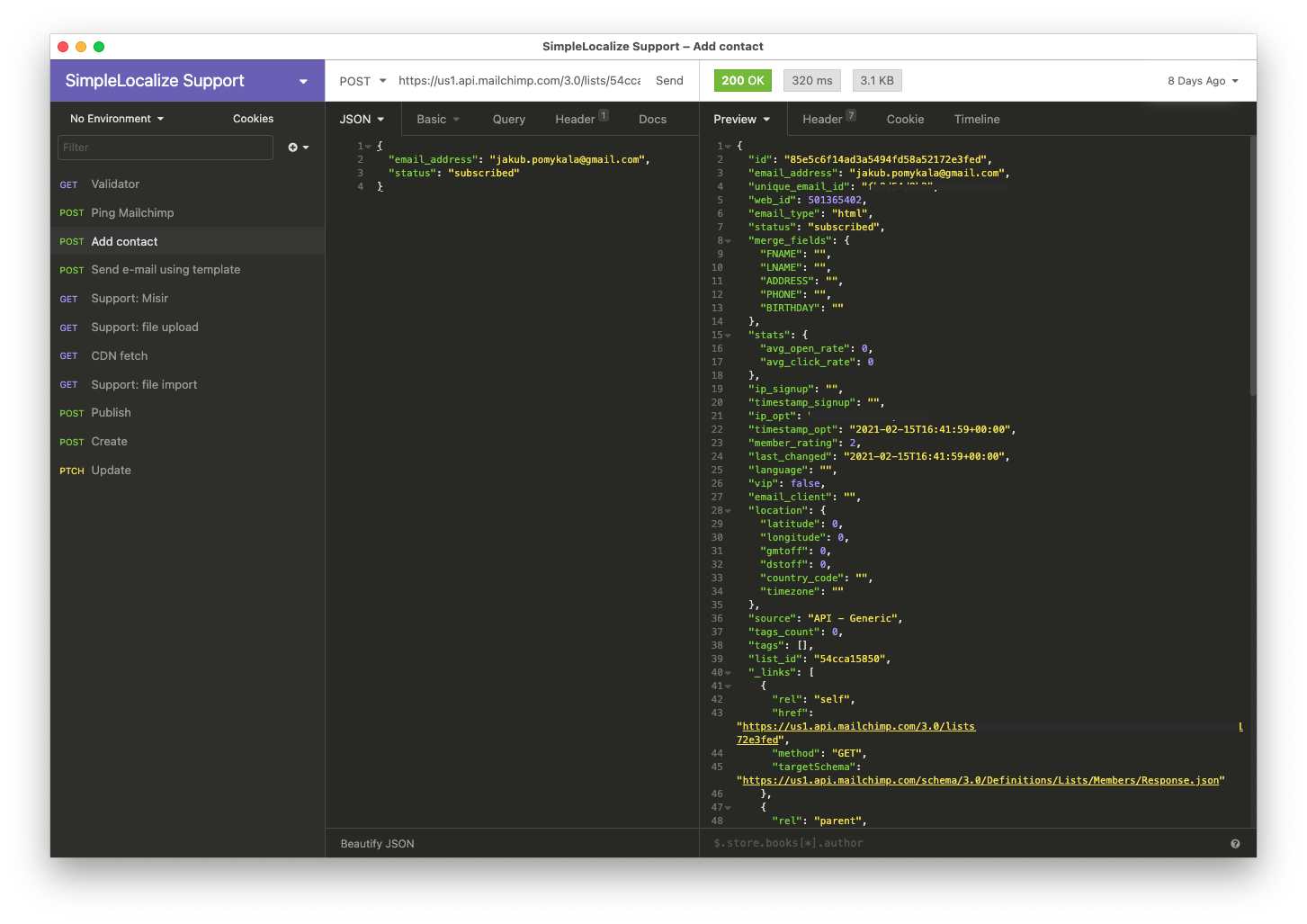Image resolution: width=1307 pixels, height=924 pixels.
Task: Open the targetSchema Response.json link
Action: (980, 781)
